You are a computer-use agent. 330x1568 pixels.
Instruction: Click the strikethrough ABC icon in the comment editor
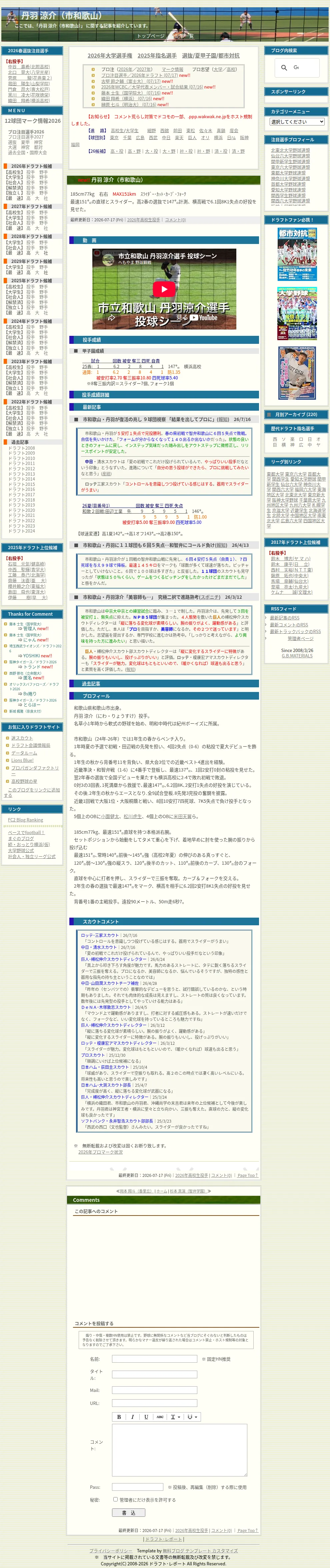(x=159, y=1417)
